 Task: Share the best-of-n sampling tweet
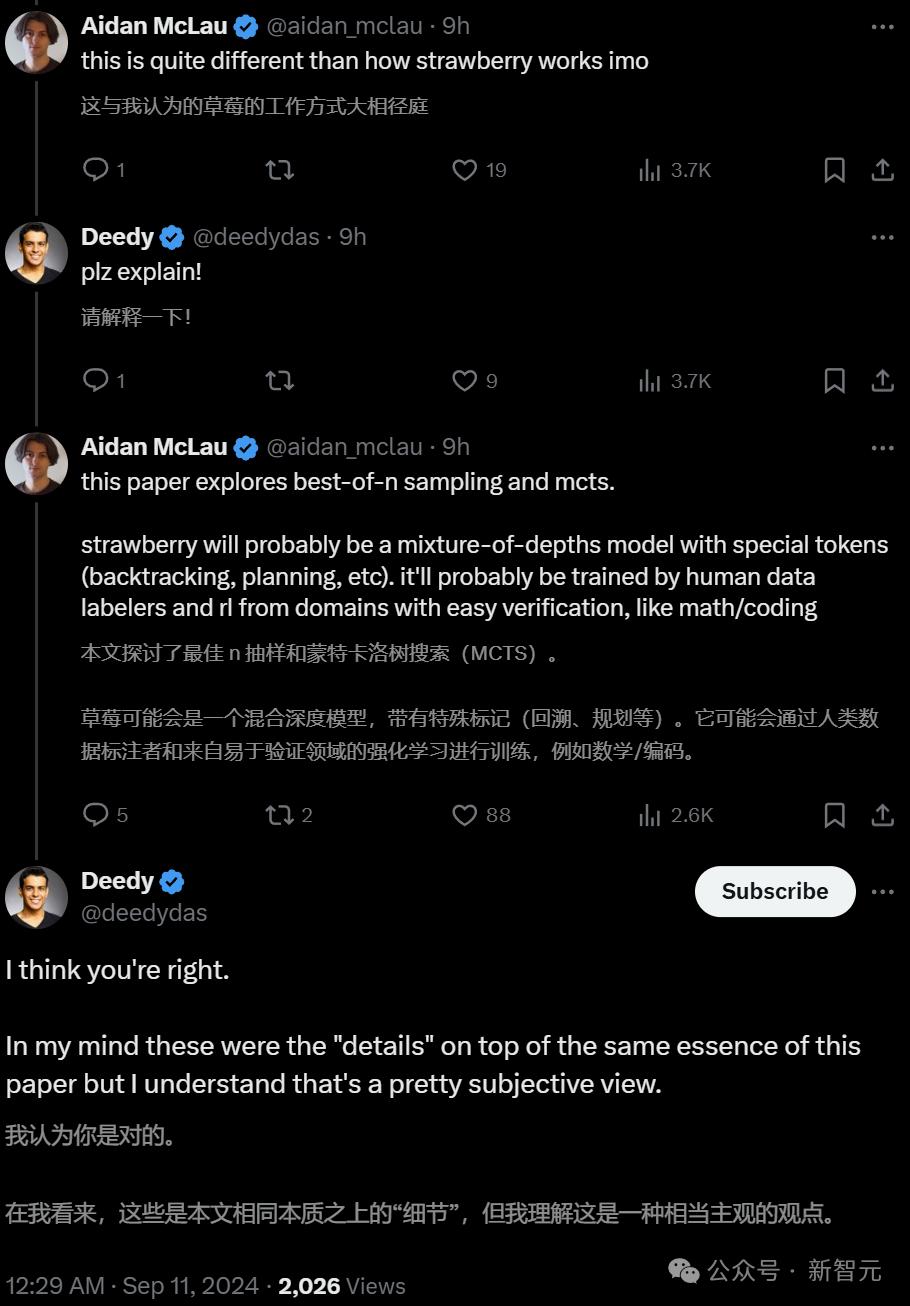882,815
